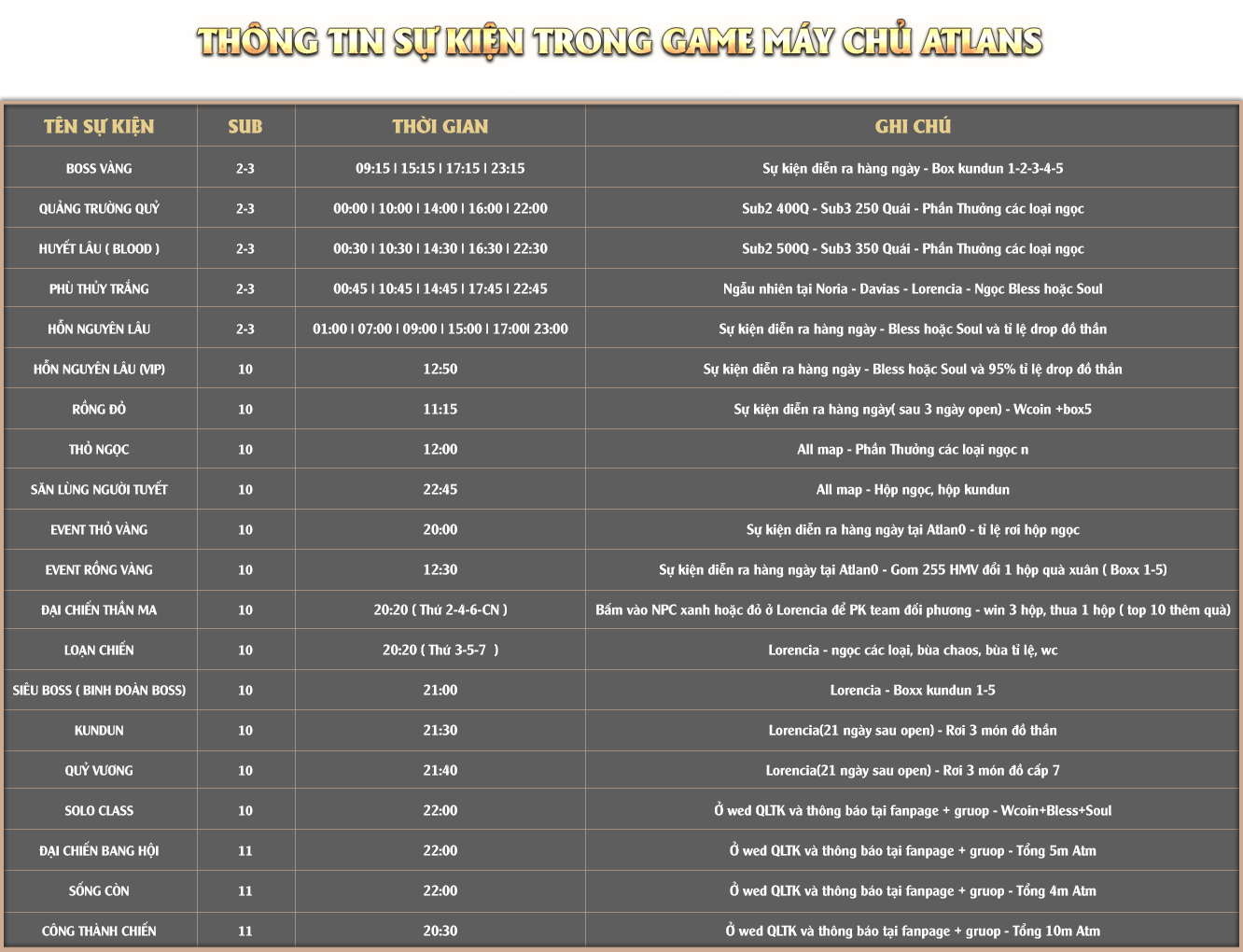
Task: Select the BOSS VÀNG event name
Action: tap(99, 169)
